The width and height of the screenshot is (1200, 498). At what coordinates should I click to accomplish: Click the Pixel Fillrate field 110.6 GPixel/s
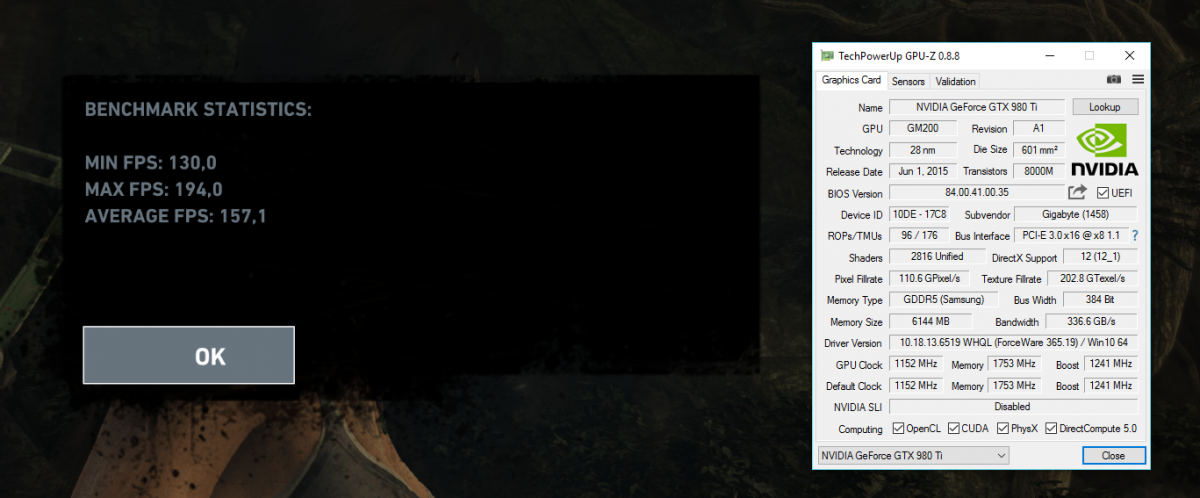point(930,278)
